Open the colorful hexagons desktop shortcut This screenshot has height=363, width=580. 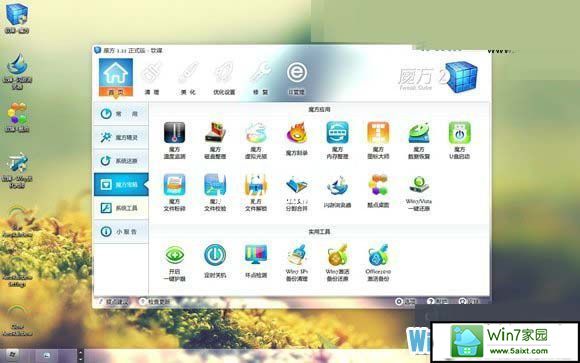tap(17, 118)
